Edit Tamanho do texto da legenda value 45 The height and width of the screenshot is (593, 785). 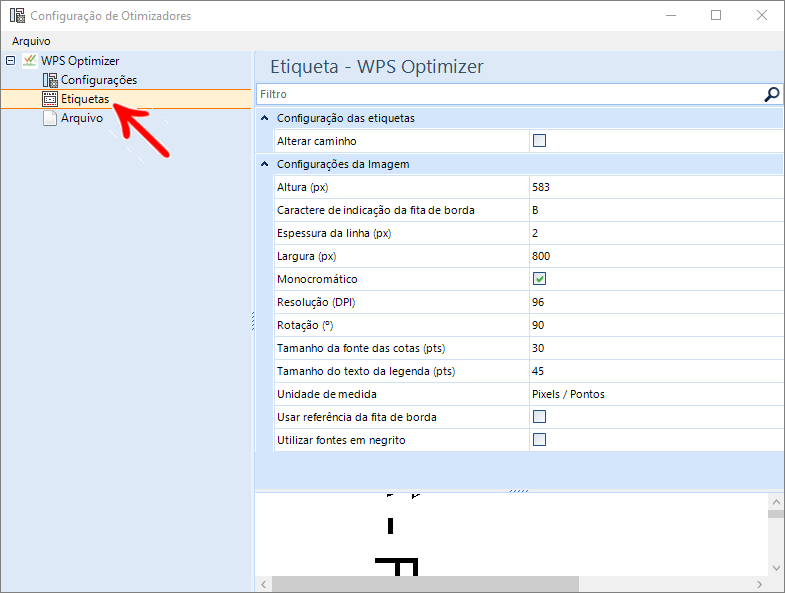pos(656,372)
